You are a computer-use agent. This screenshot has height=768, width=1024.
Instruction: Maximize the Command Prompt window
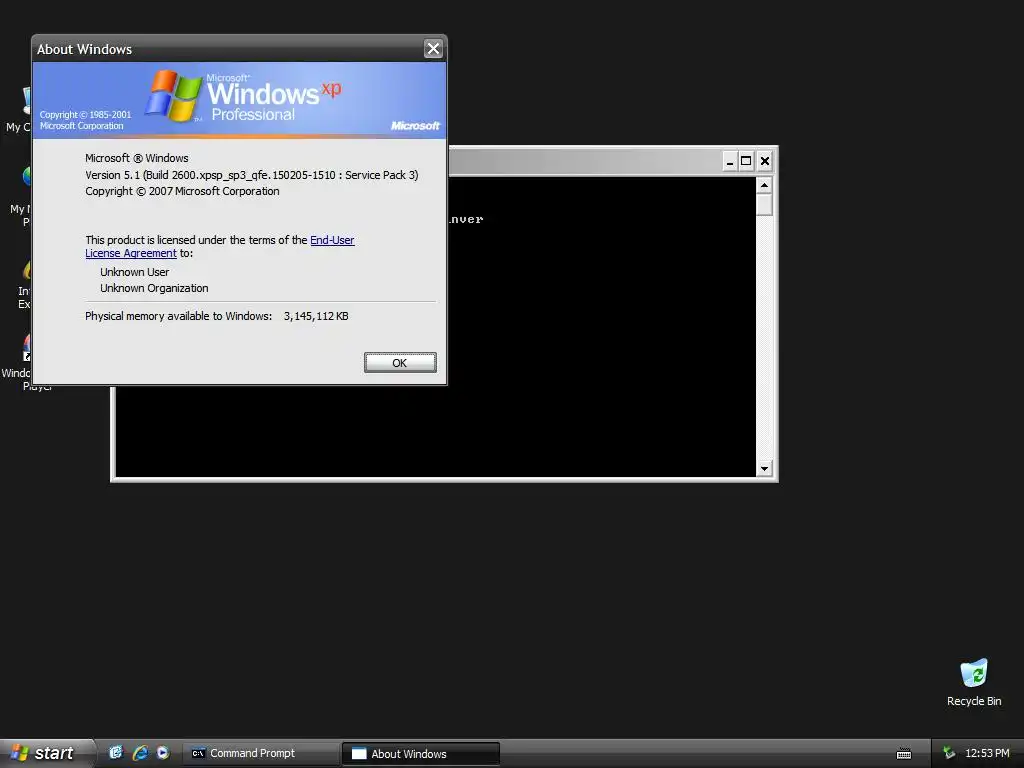point(746,161)
